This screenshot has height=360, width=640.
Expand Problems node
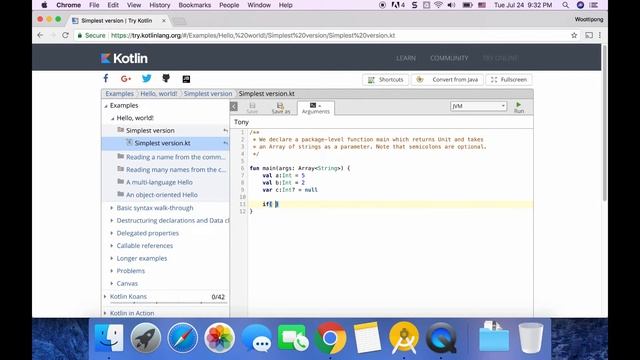coord(112,271)
